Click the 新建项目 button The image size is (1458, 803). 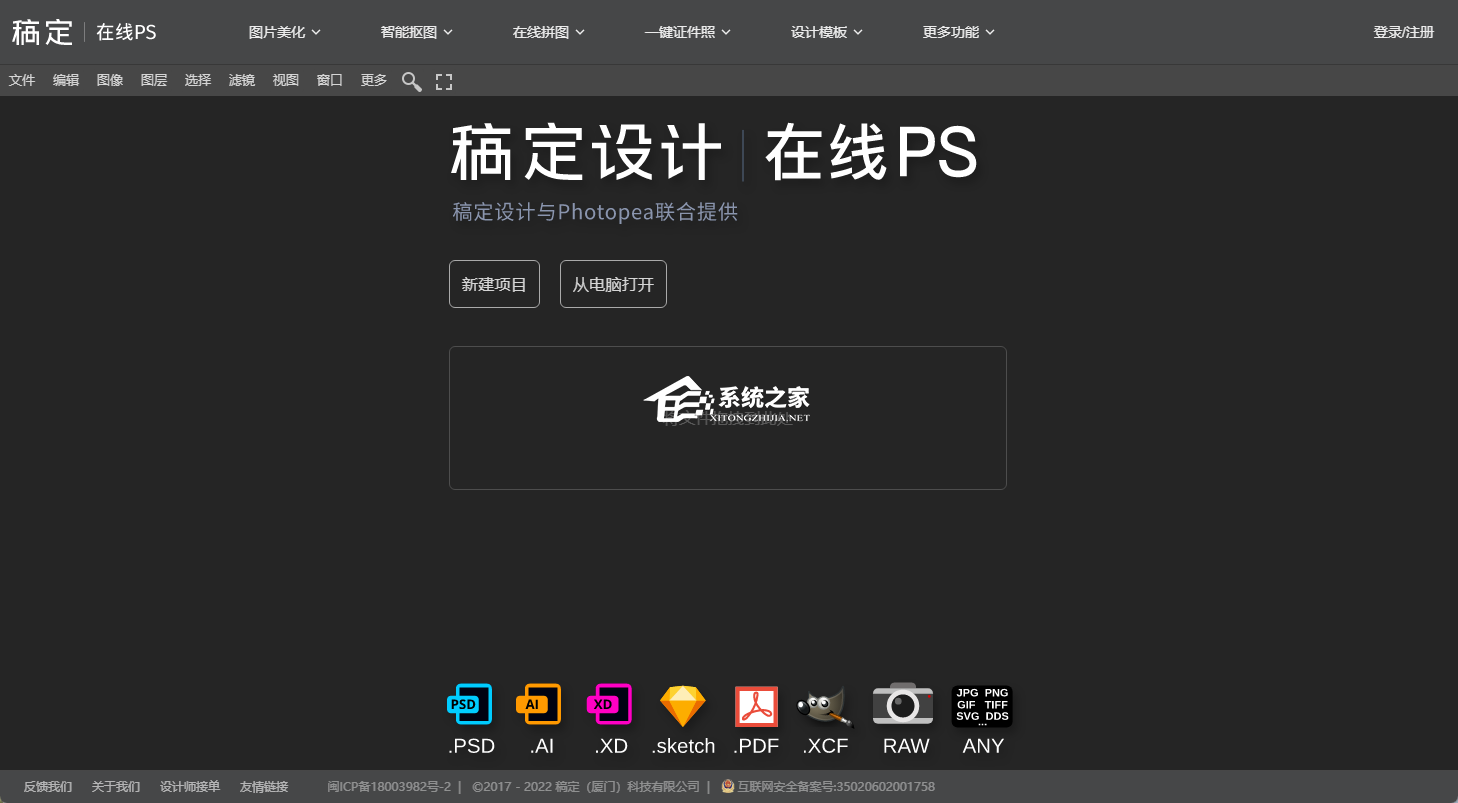click(494, 284)
